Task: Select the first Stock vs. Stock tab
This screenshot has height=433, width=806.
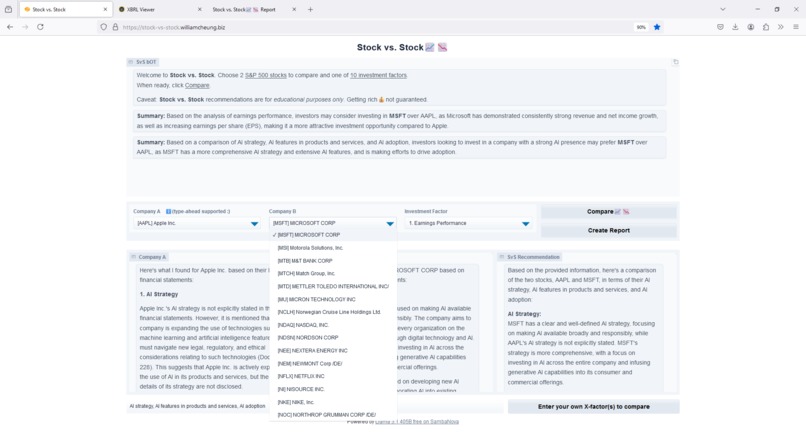Action: pos(64,9)
